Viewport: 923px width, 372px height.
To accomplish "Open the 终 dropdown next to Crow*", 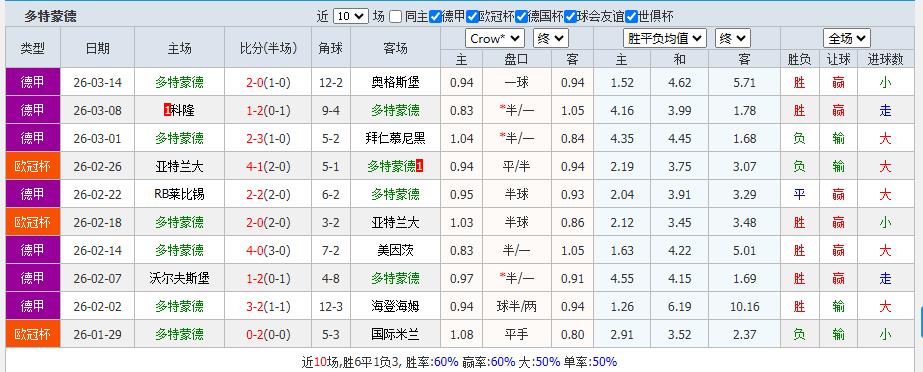I will click(550, 39).
